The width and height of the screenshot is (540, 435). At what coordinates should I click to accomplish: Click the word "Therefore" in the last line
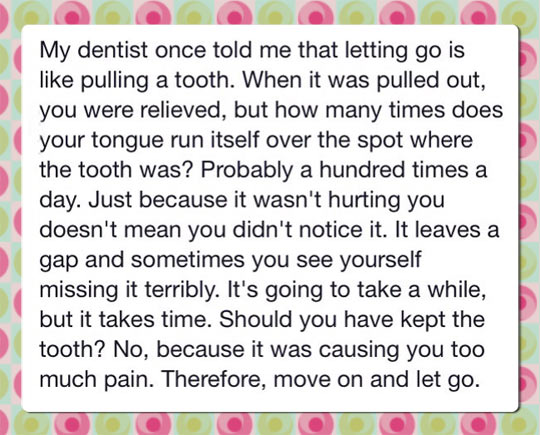[x=211, y=379]
